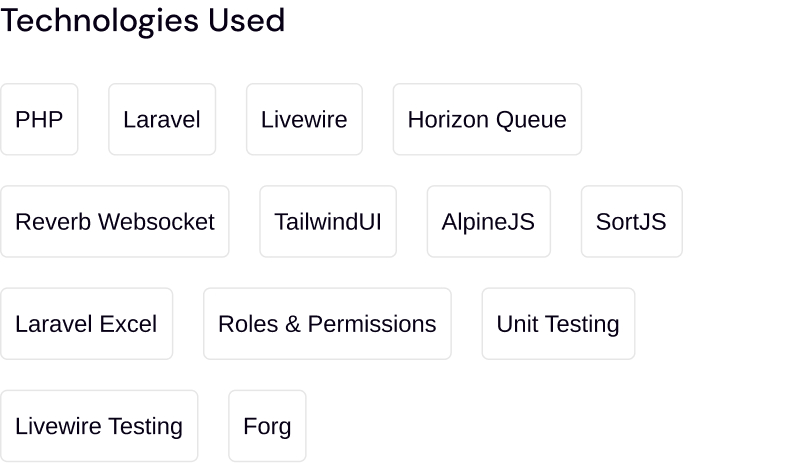Select the Livewire Testing tag
Viewport: 800px width, 463px height.
99,426
